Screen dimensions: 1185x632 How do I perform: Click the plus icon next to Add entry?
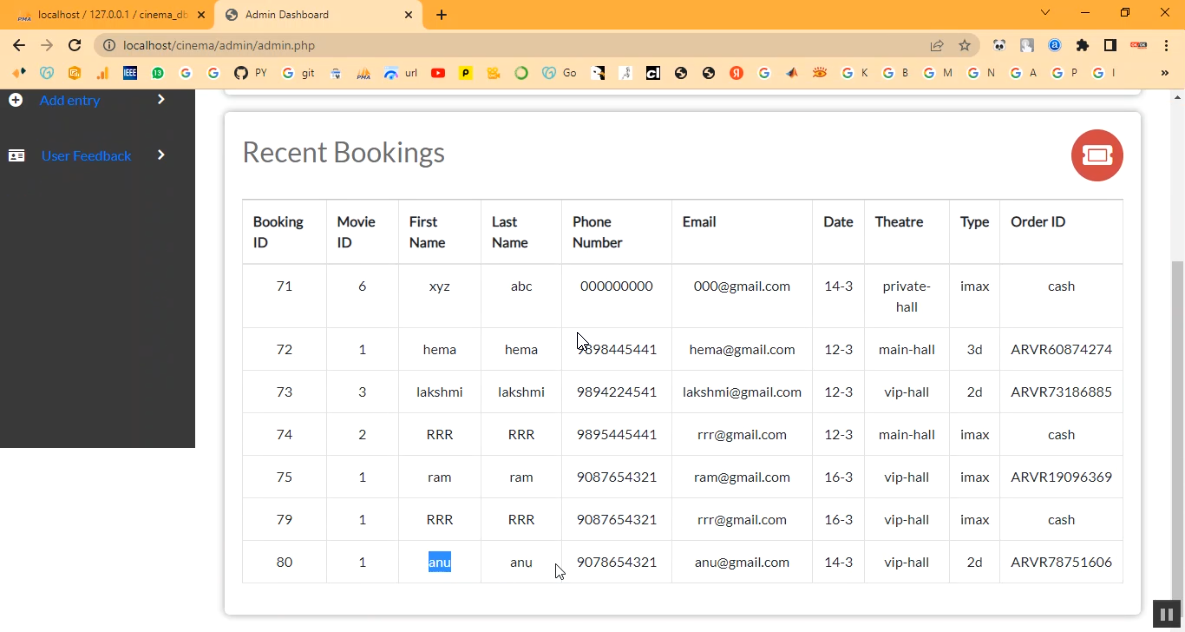click(15, 100)
